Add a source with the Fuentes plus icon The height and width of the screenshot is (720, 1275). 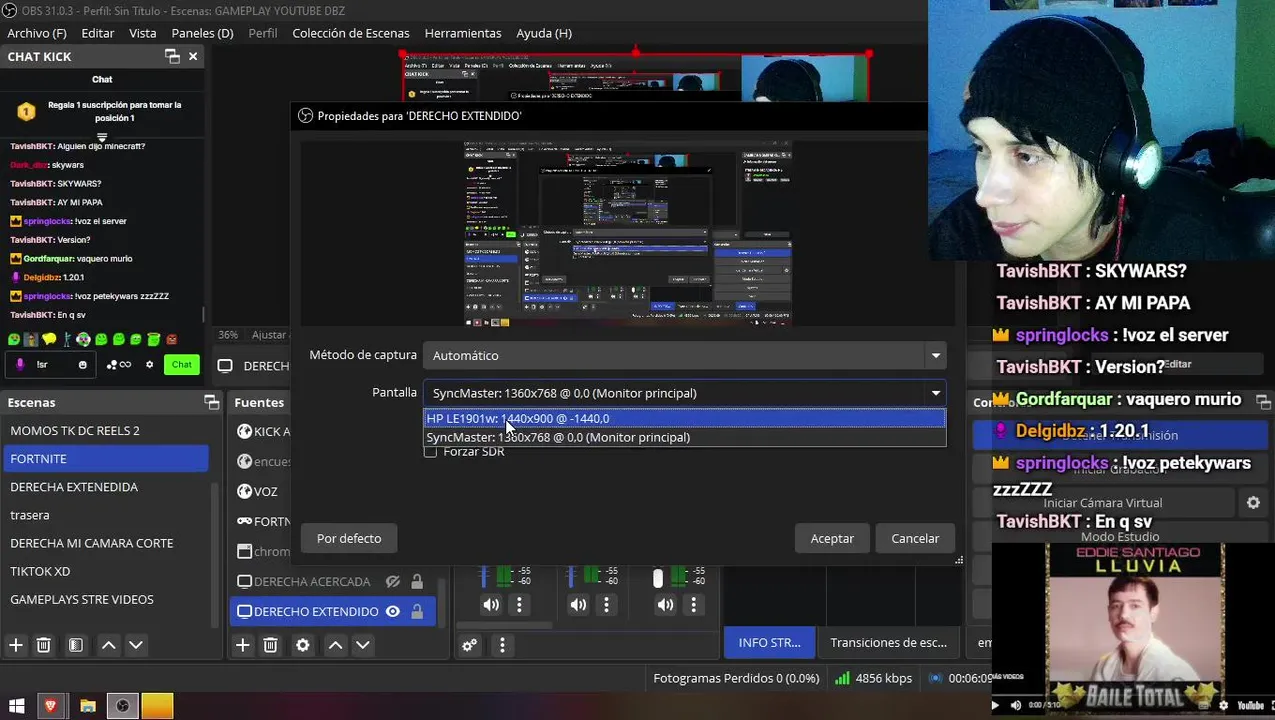(243, 645)
